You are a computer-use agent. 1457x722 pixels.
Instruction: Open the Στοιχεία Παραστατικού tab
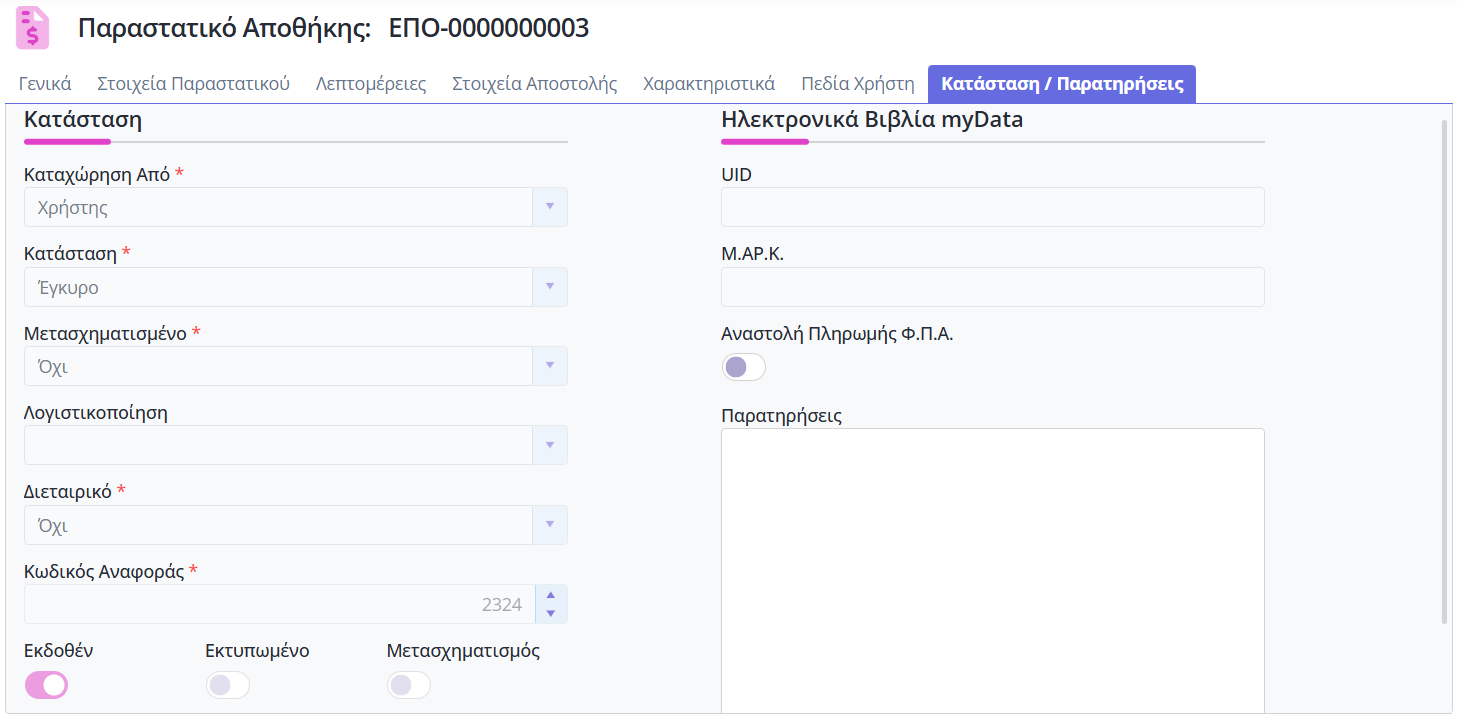tap(193, 84)
